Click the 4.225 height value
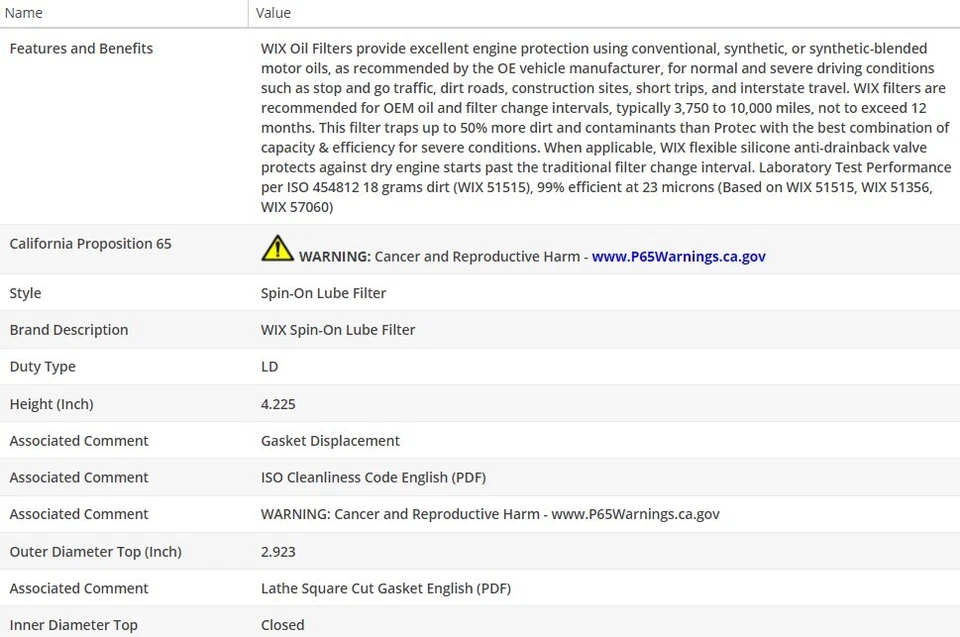This screenshot has width=960, height=637. [x=278, y=404]
